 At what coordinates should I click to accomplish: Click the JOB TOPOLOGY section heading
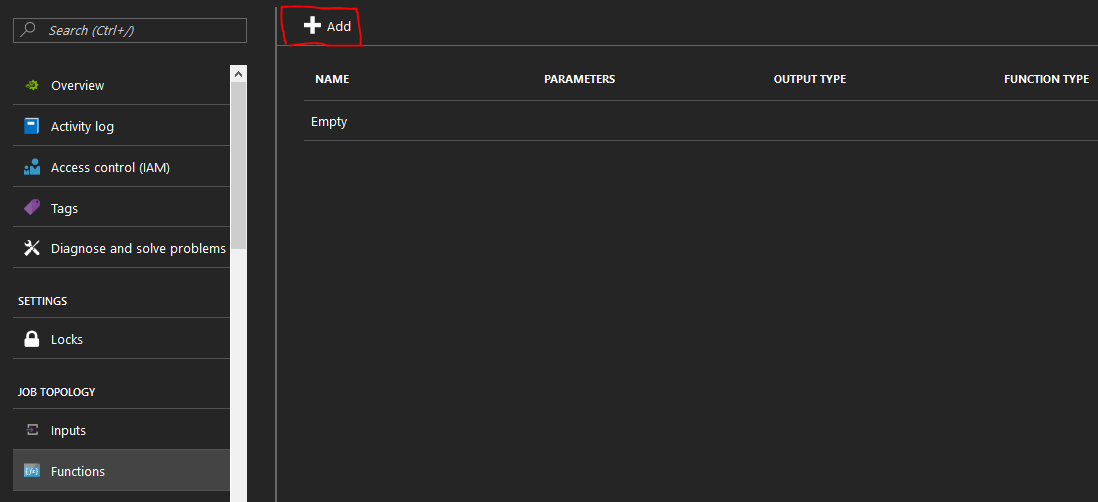(x=57, y=392)
